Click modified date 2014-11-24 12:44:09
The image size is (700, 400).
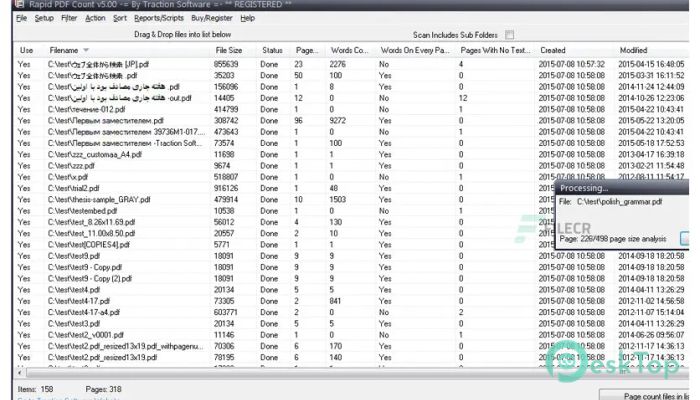651,87
